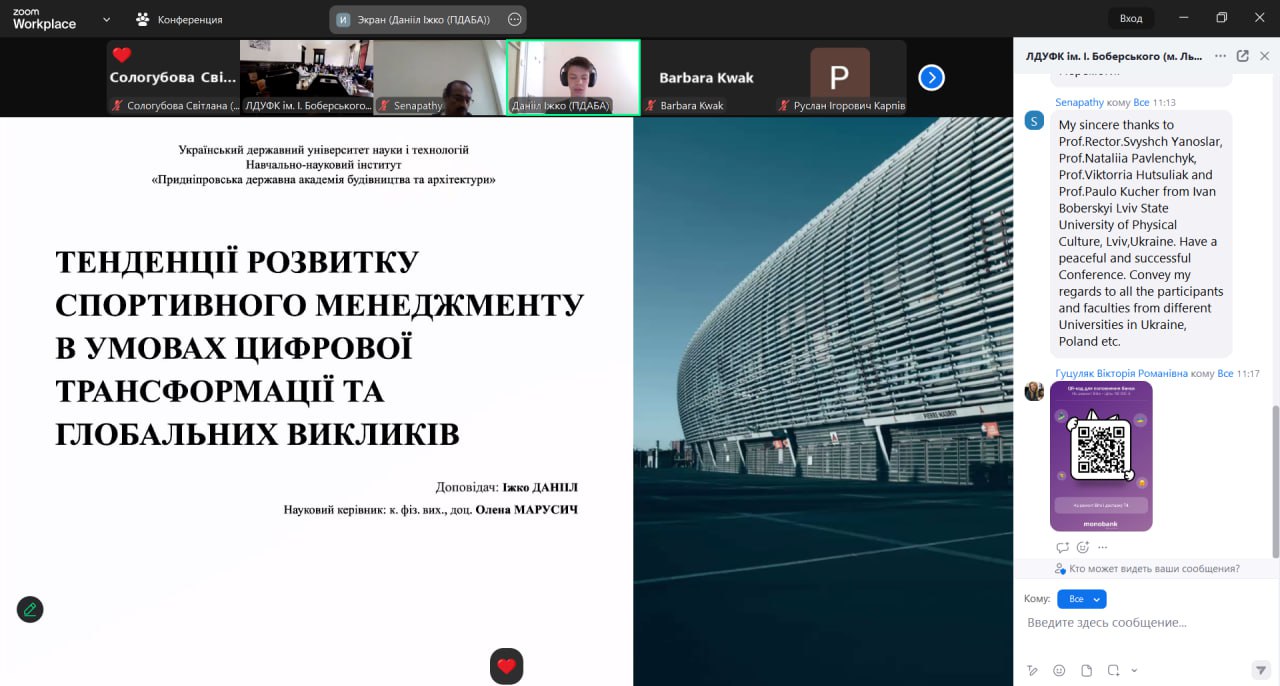Screen dimensions: 1280x686
Task: Click the Вход sign-in button
Action: (1130, 18)
